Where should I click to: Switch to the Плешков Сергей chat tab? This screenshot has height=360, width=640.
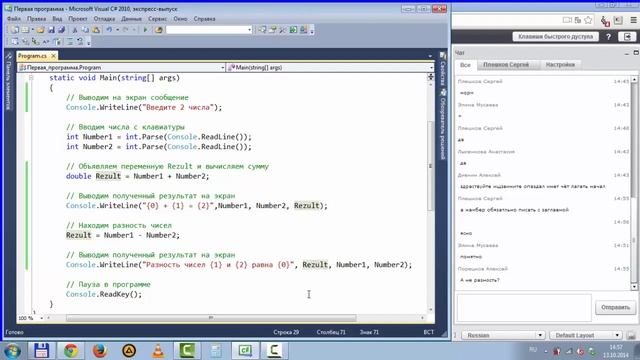[506, 65]
